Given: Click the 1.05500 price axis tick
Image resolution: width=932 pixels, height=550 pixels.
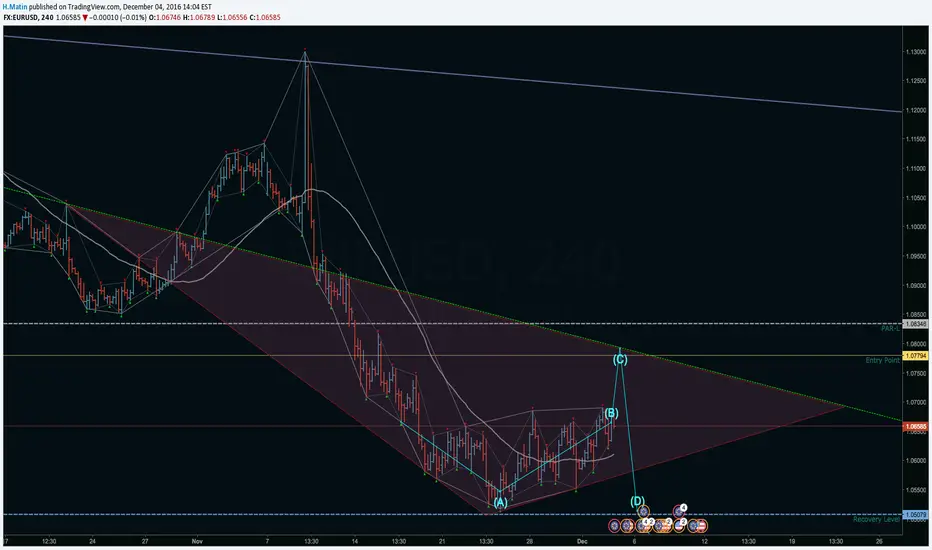Looking at the screenshot, I should (916, 490).
